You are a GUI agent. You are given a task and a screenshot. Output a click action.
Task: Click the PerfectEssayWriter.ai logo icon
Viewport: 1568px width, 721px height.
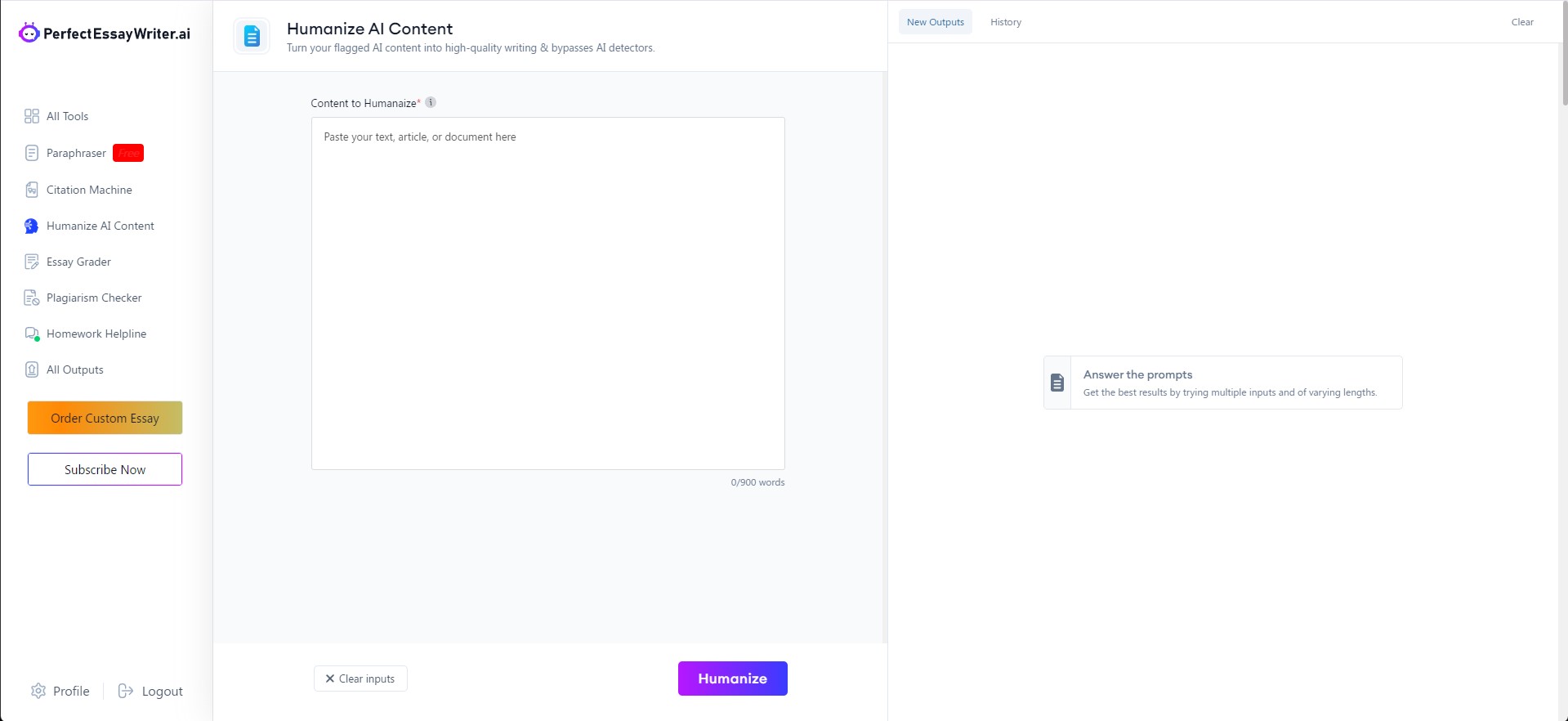click(x=29, y=33)
